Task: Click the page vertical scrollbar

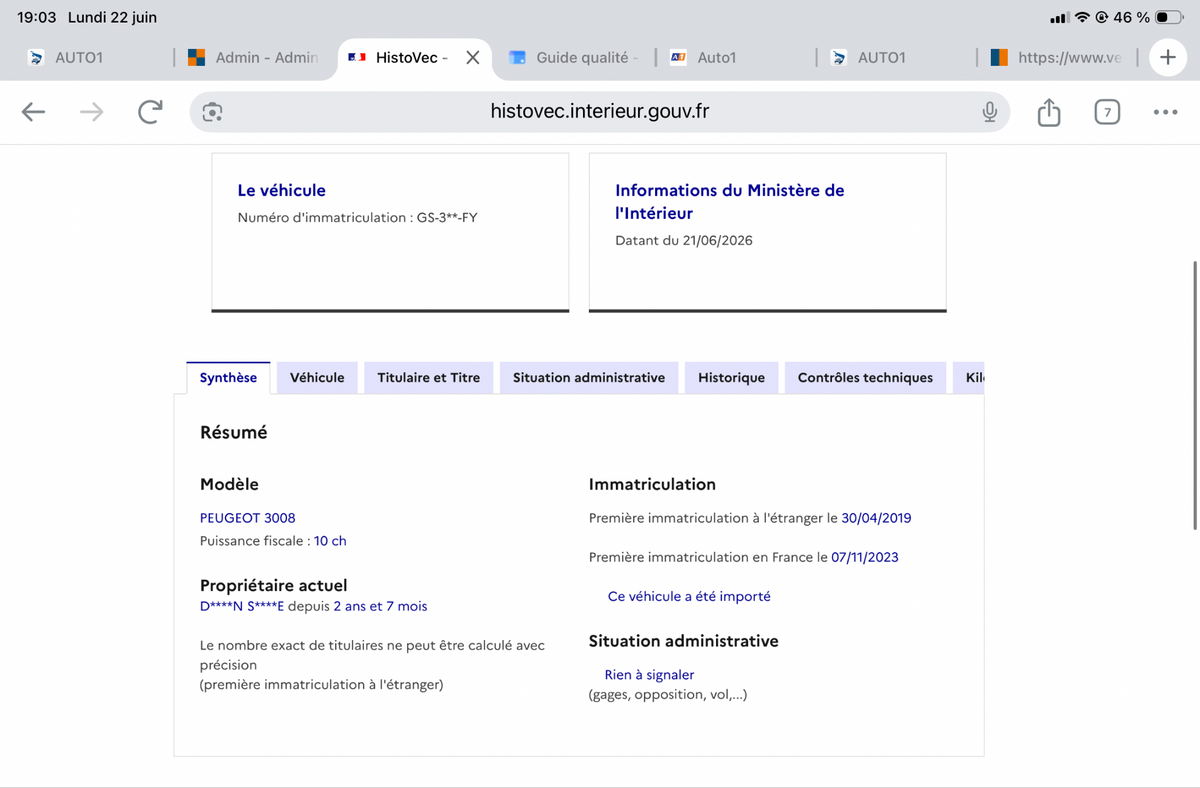Action: tap(1195, 395)
